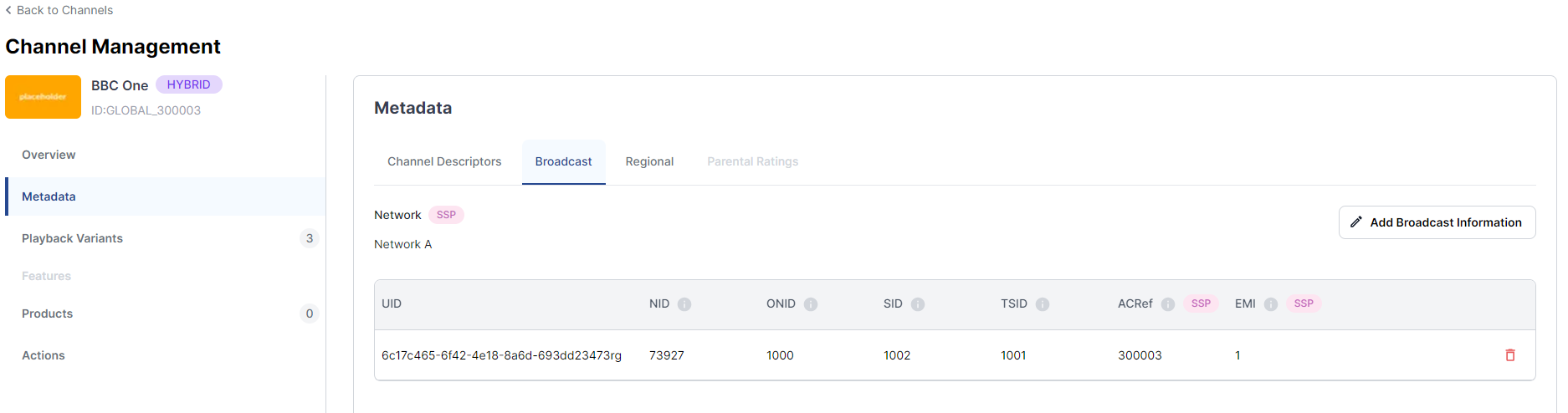The image size is (1568, 413).
Task: Click the ACRef info icon
Action: pos(1168,304)
